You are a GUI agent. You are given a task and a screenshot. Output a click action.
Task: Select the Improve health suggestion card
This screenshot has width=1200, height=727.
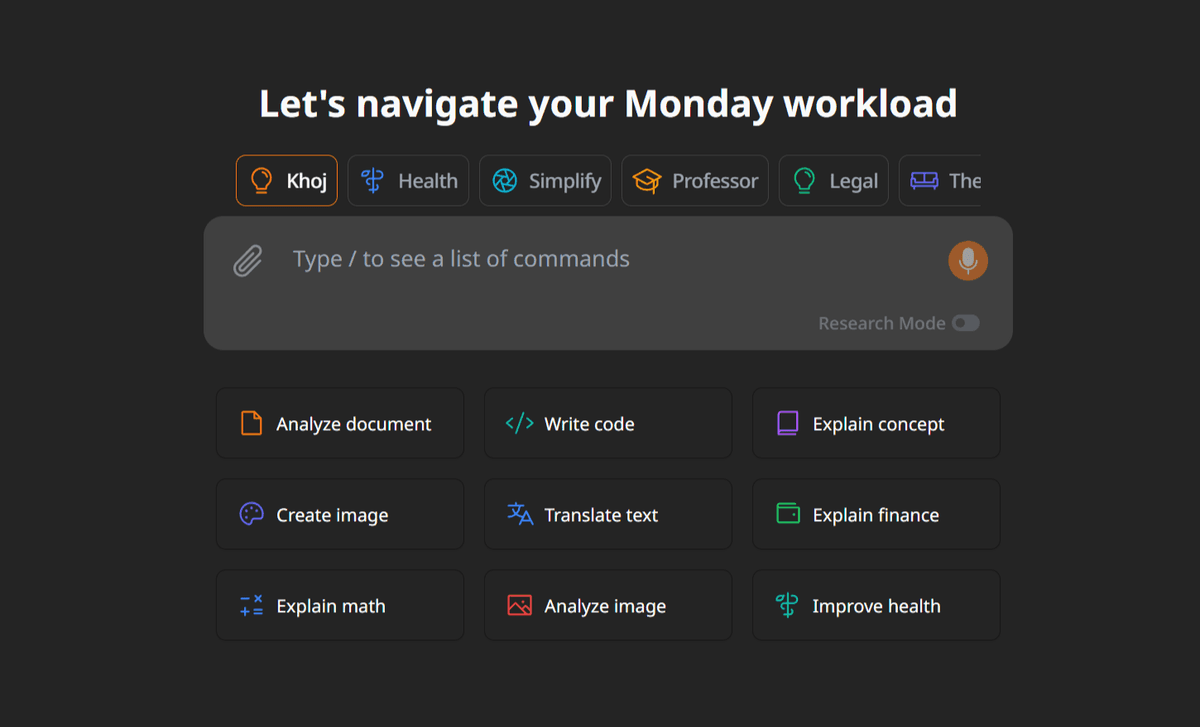coord(876,606)
